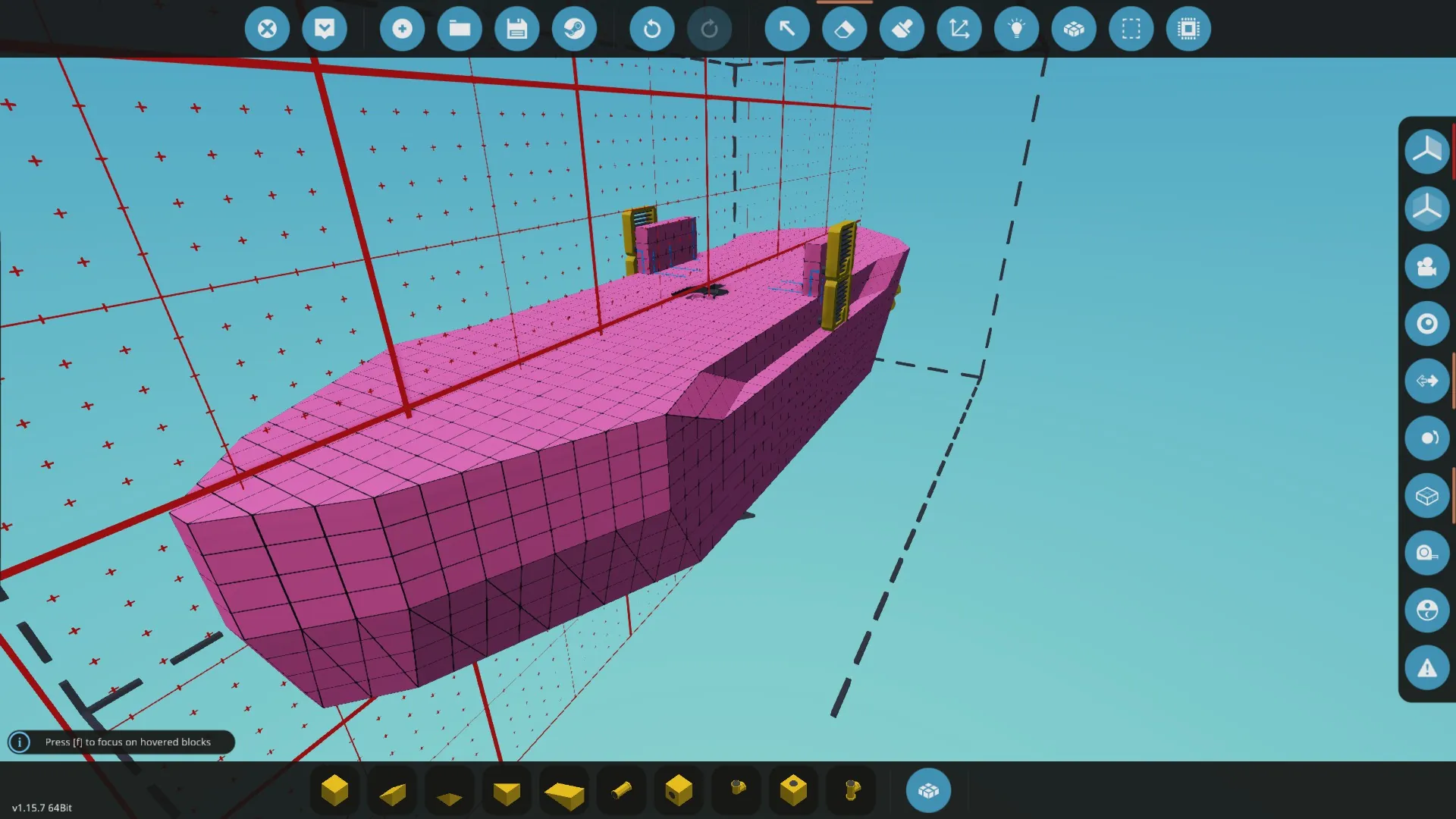
Task: Save vehicle with floppy disk icon
Action: click(517, 29)
